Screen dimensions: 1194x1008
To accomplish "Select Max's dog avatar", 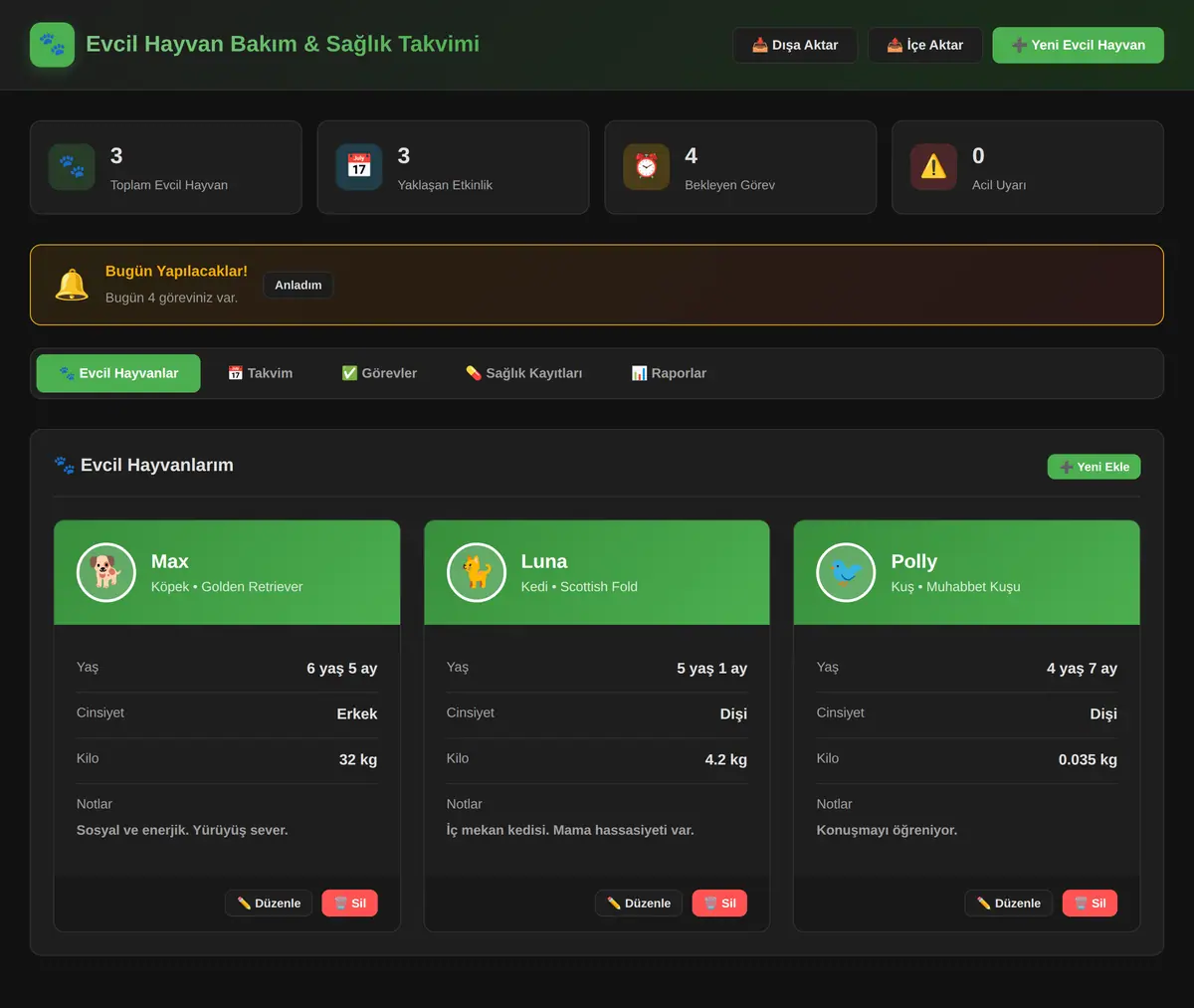I will pyautogui.click(x=106, y=572).
